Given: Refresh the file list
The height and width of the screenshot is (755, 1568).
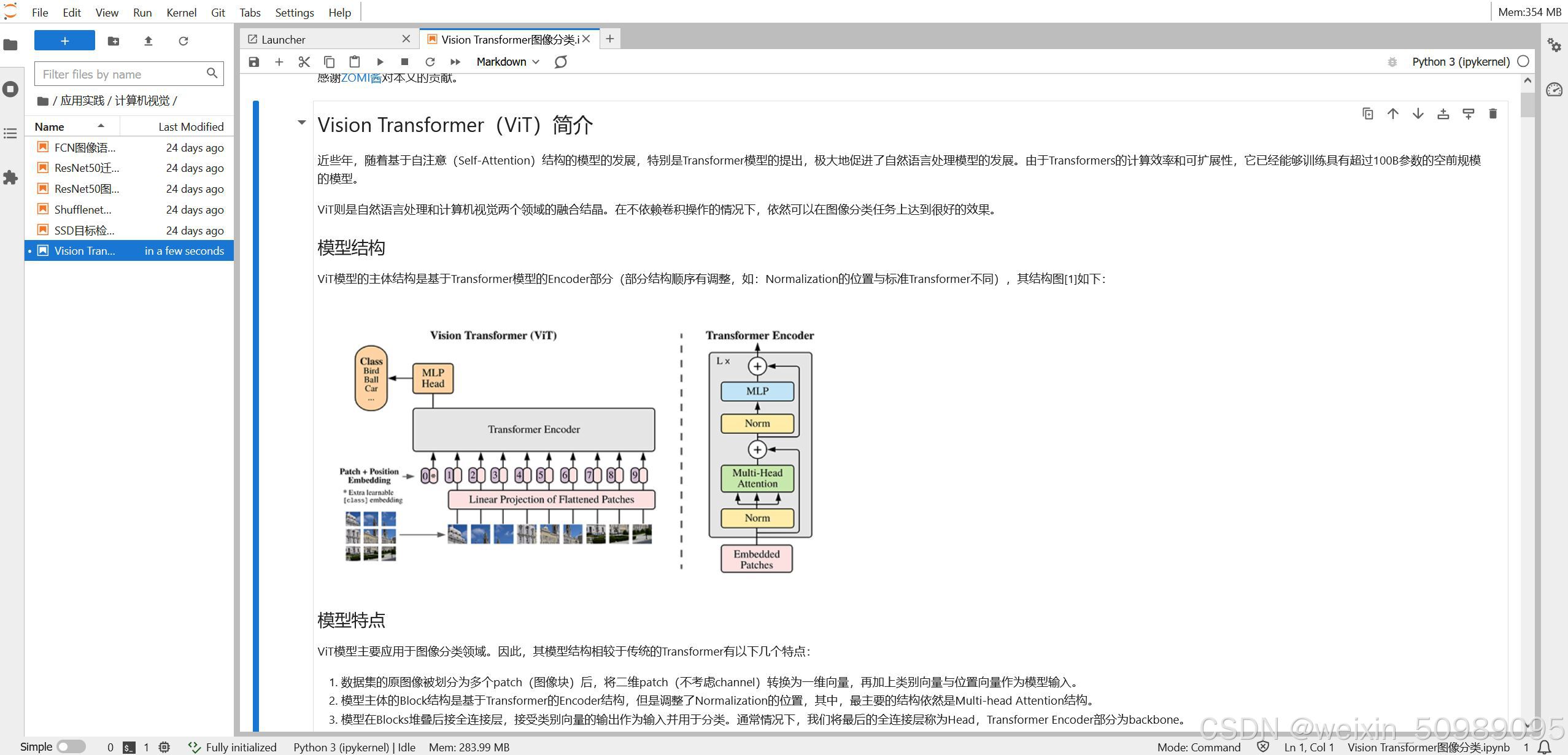Looking at the screenshot, I should 183,41.
